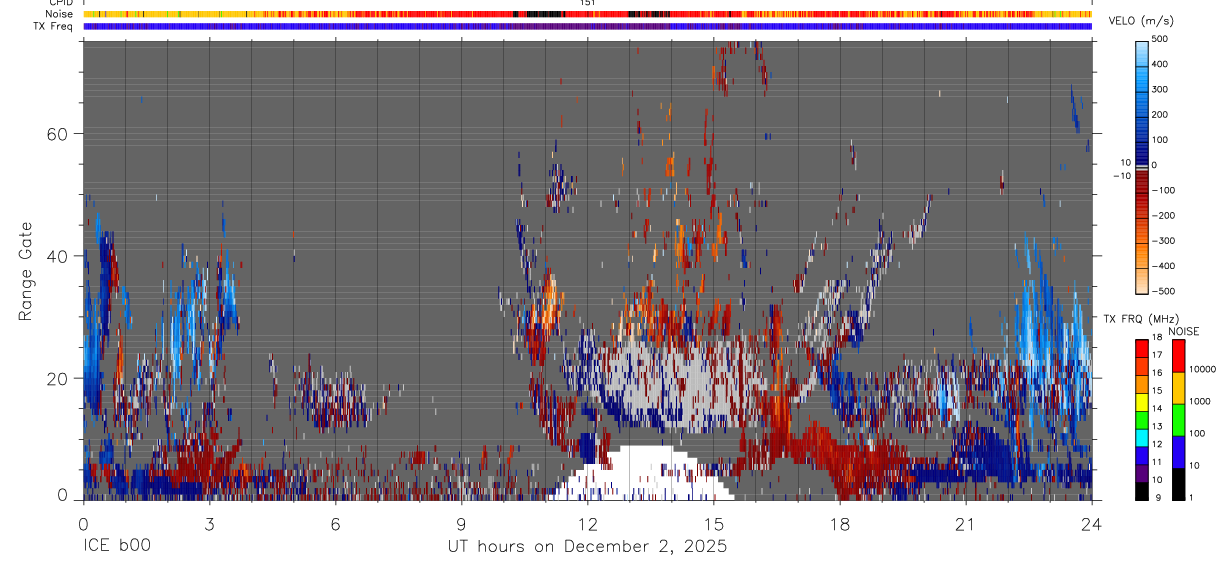The width and height of the screenshot is (1228, 567).
Task: Click the -10 tick on velocity colorbar
Action: [1121, 176]
